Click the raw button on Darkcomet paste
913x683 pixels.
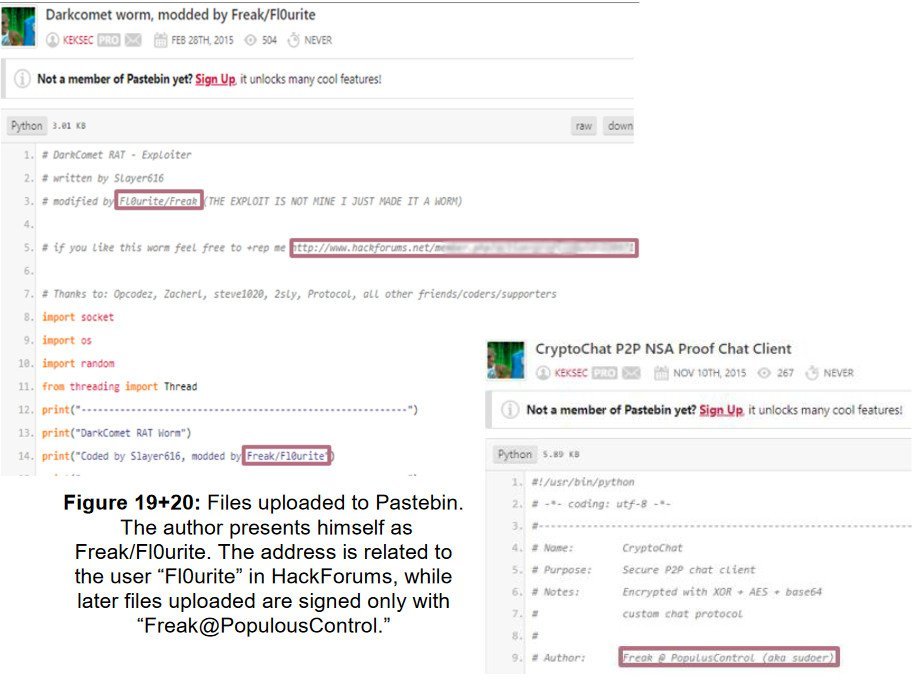tap(583, 126)
